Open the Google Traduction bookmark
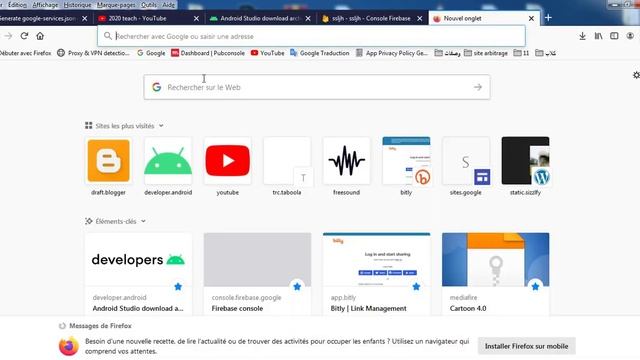Image resolution: width=640 pixels, height=360 pixels. (x=320, y=53)
